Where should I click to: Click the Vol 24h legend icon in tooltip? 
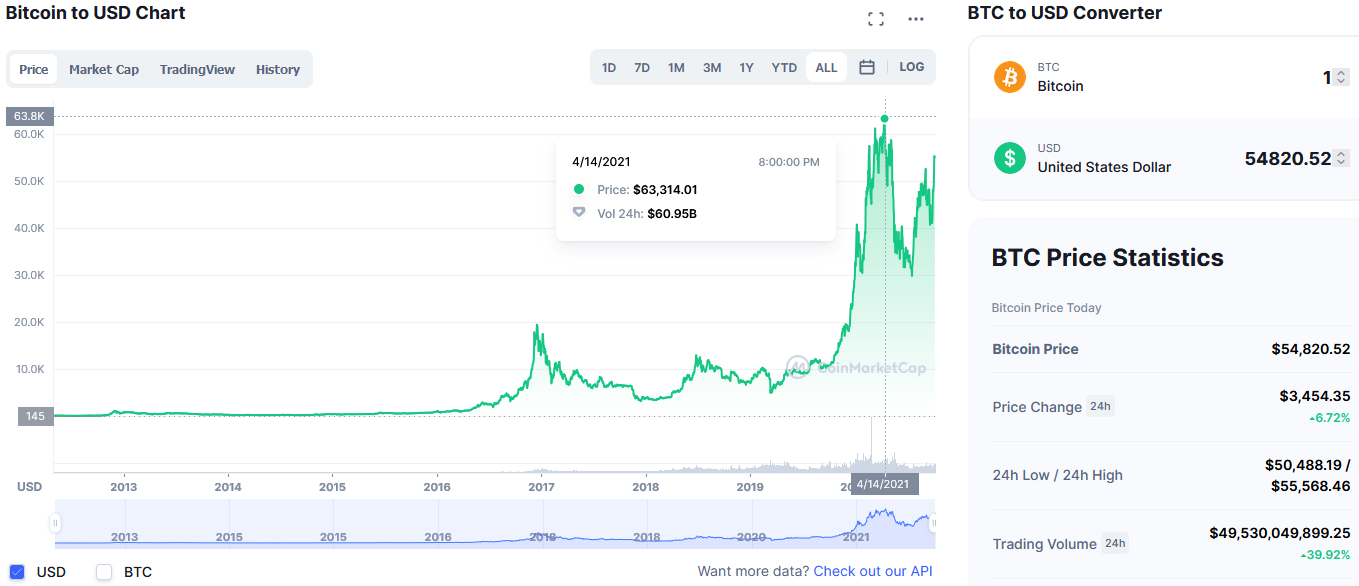point(578,213)
